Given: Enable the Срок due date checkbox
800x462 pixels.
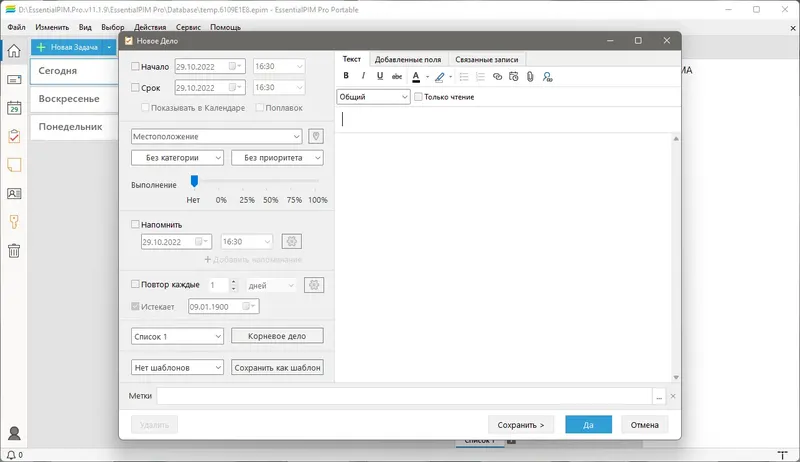Looking at the screenshot, I should (x=135, y=88).
